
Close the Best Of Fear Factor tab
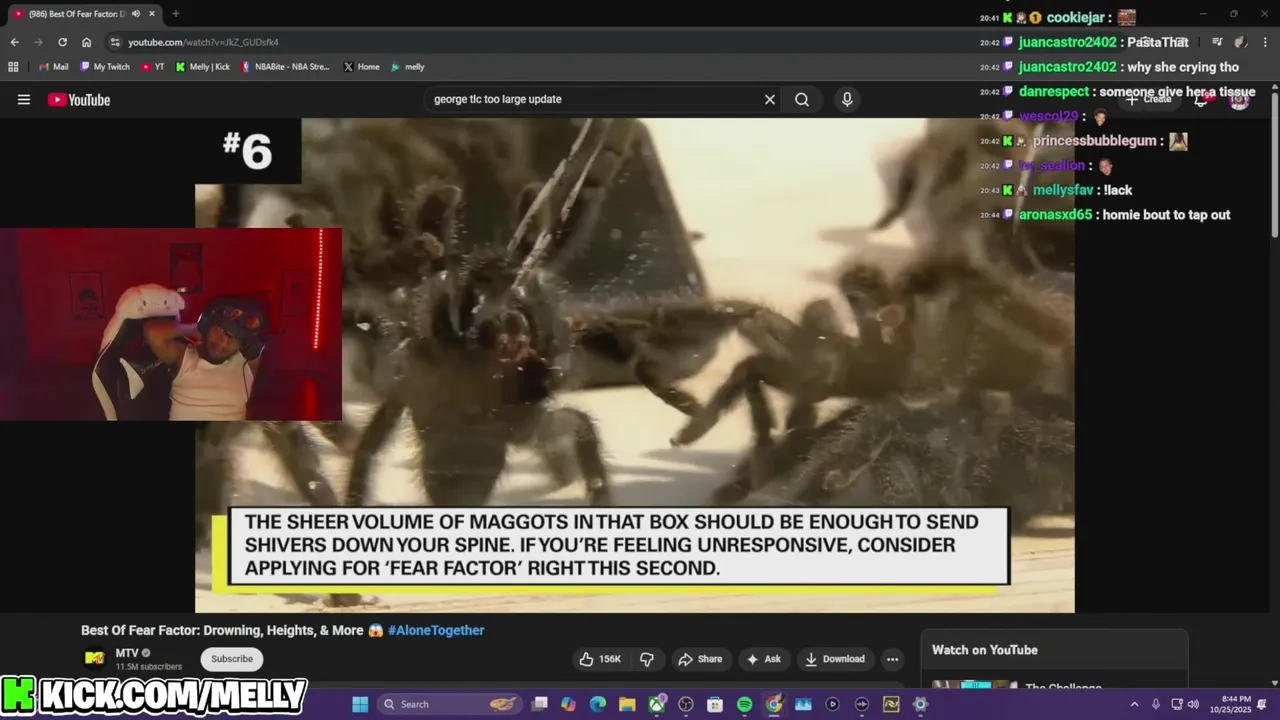(152, 14)
